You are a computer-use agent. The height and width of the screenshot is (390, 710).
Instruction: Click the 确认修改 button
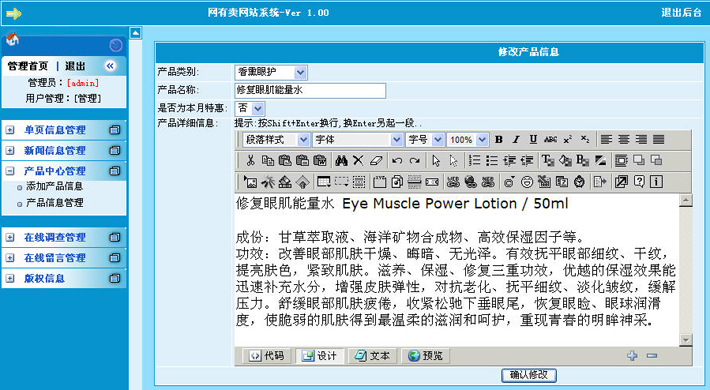[528, 375]
